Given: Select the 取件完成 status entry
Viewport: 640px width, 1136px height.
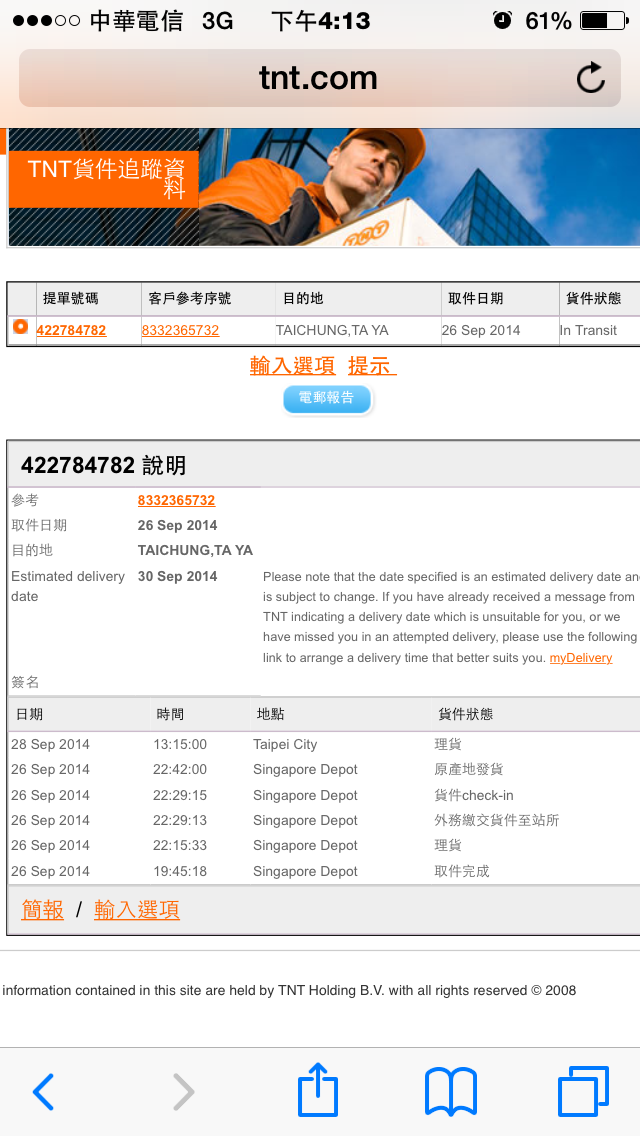Looking at the screenshot, I should point(462,871).
